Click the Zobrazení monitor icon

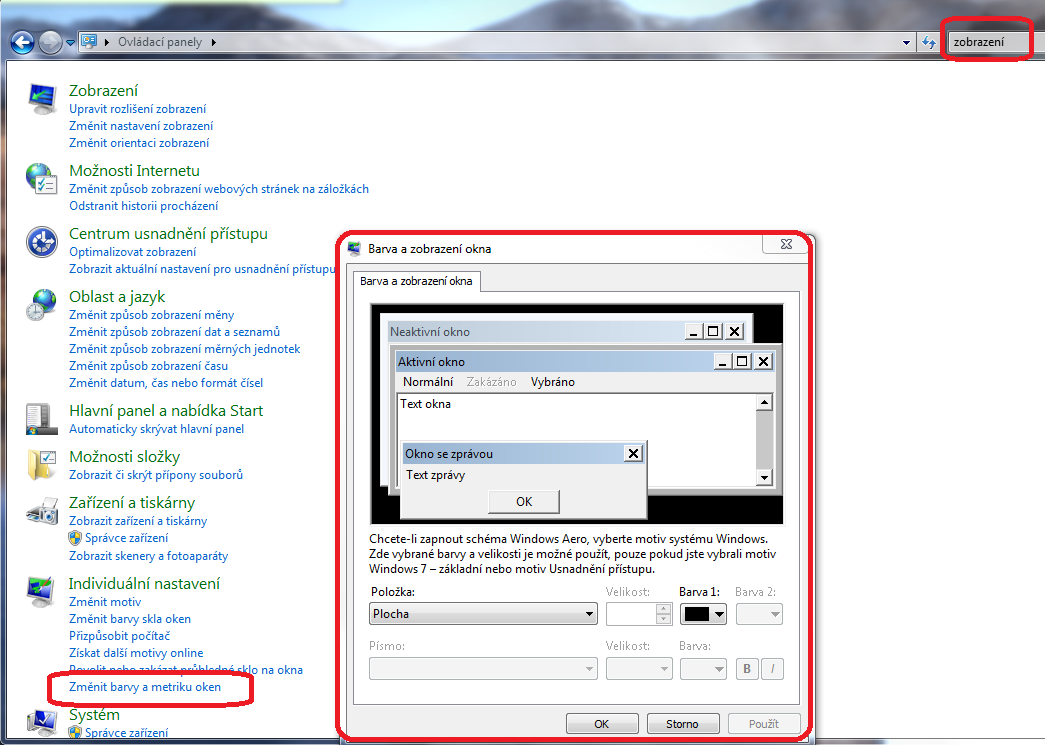tap(41, 100)
